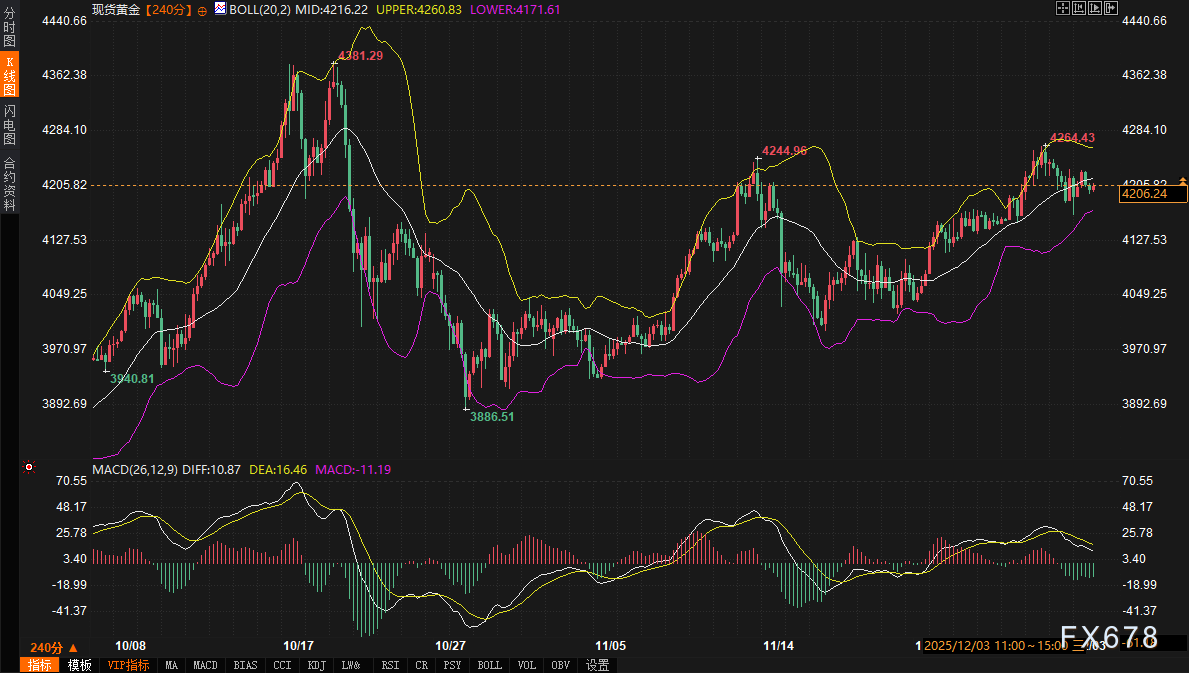Select the 模板 bottom tab

point(79,665)
